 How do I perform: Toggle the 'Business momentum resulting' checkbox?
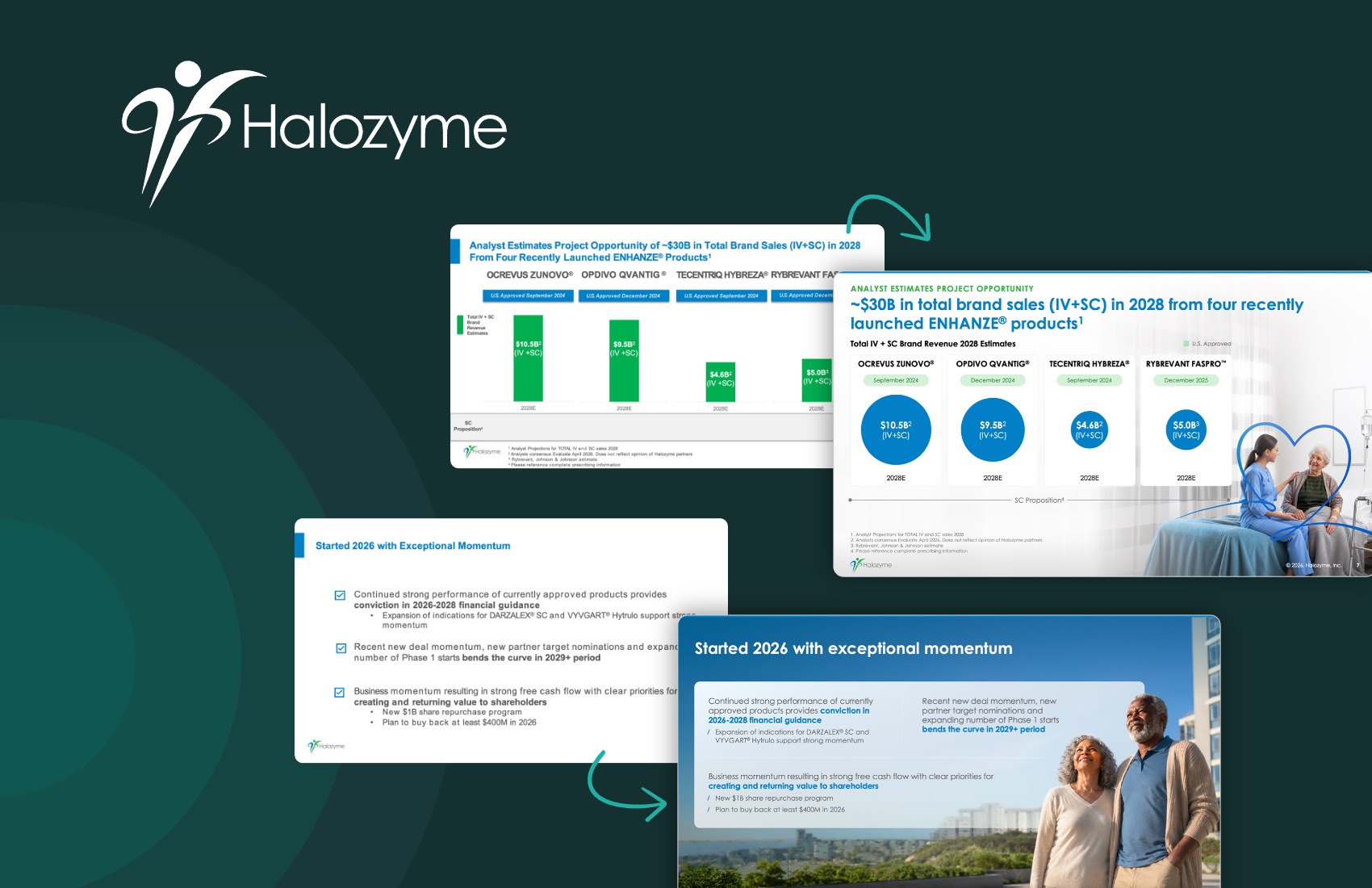pos(340,693)
